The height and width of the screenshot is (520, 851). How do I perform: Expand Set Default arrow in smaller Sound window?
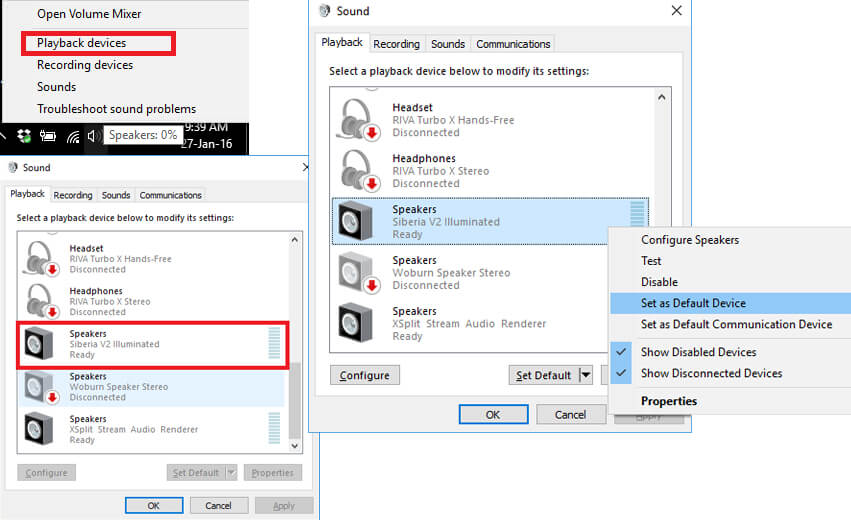tap(231, 473)
